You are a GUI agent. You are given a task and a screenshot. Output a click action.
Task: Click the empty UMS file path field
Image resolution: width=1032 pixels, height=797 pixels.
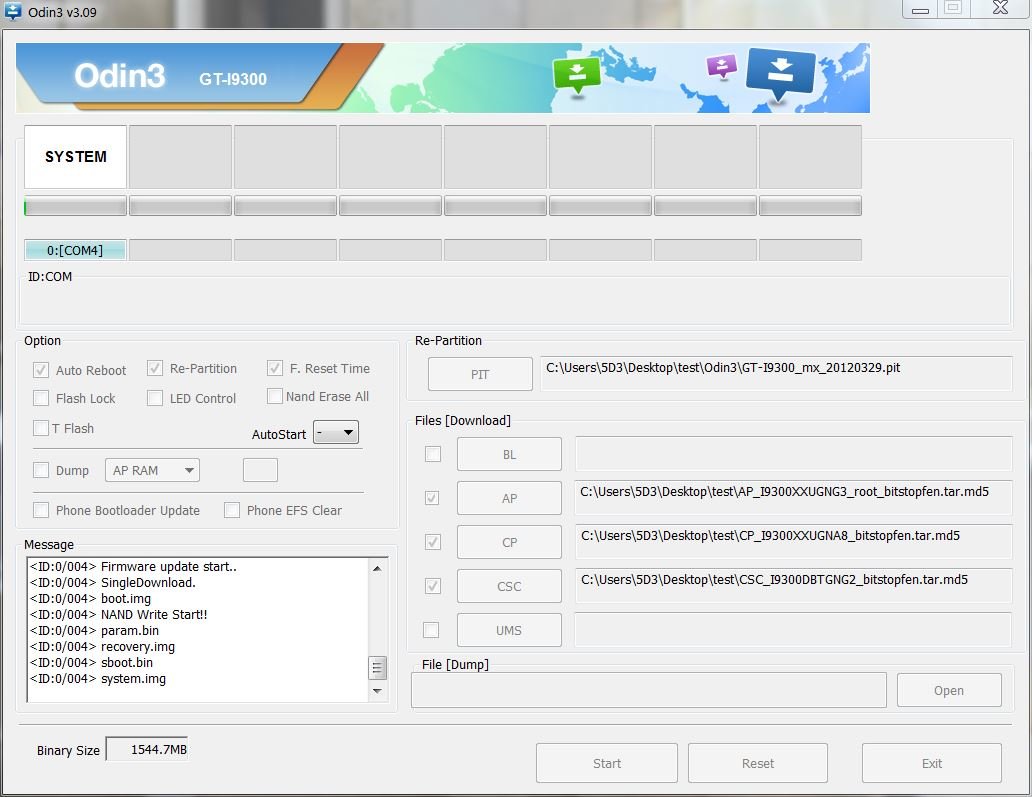[x=793, y=630]
